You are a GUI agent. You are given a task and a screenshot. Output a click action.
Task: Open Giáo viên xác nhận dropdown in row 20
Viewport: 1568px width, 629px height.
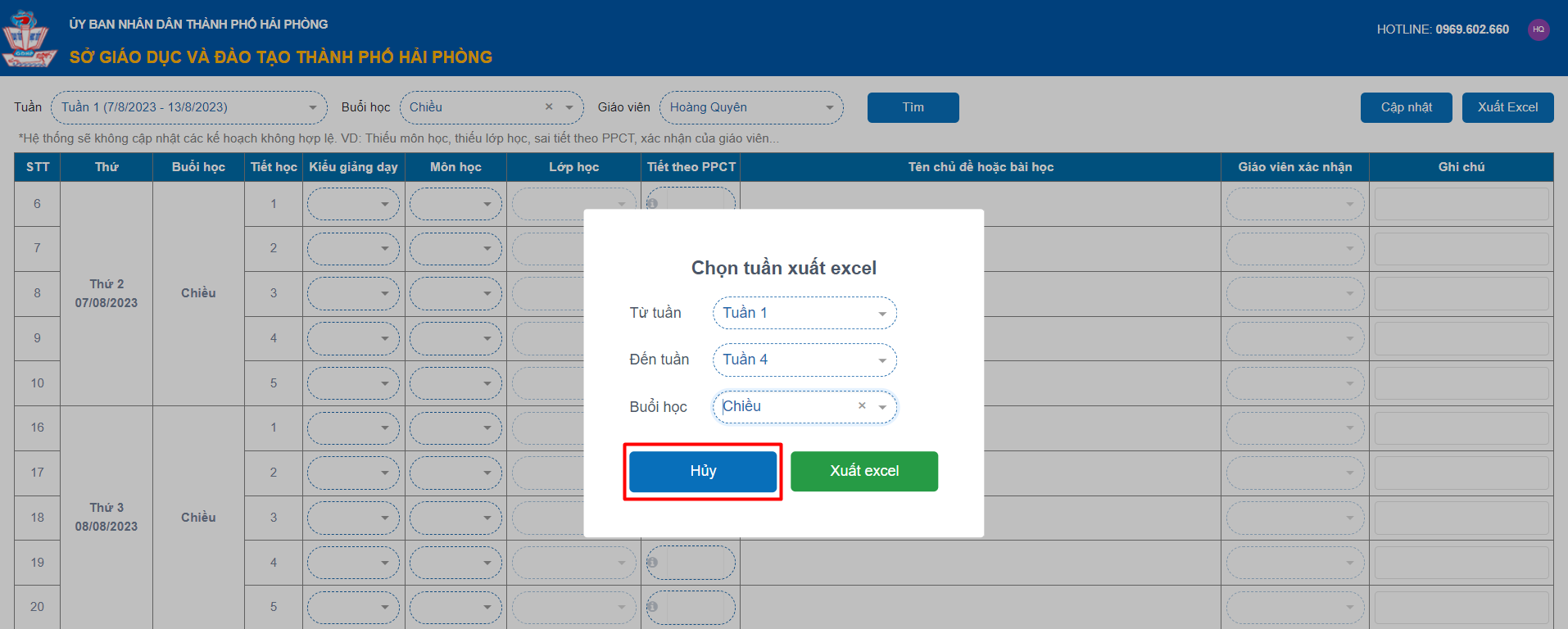coord(1294,608)
